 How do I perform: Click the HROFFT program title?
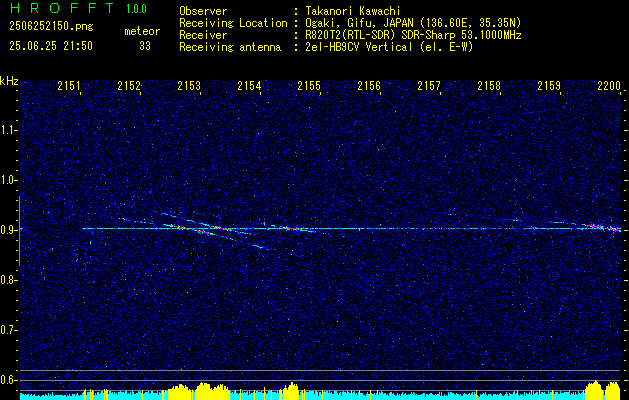[63, 8]
